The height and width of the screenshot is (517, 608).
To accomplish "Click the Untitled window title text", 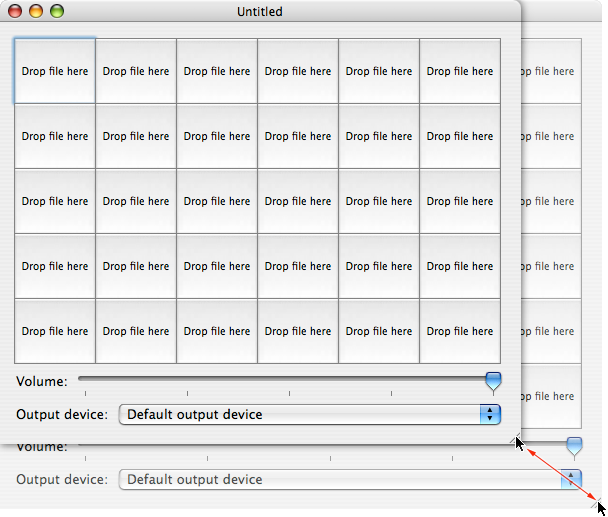I will tap(260, 12).
